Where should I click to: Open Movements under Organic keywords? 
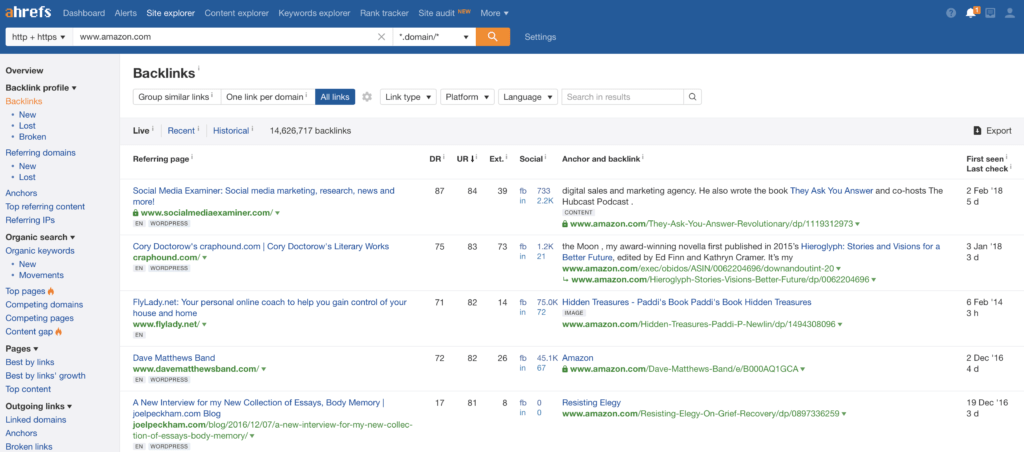(x=41, y=276)
